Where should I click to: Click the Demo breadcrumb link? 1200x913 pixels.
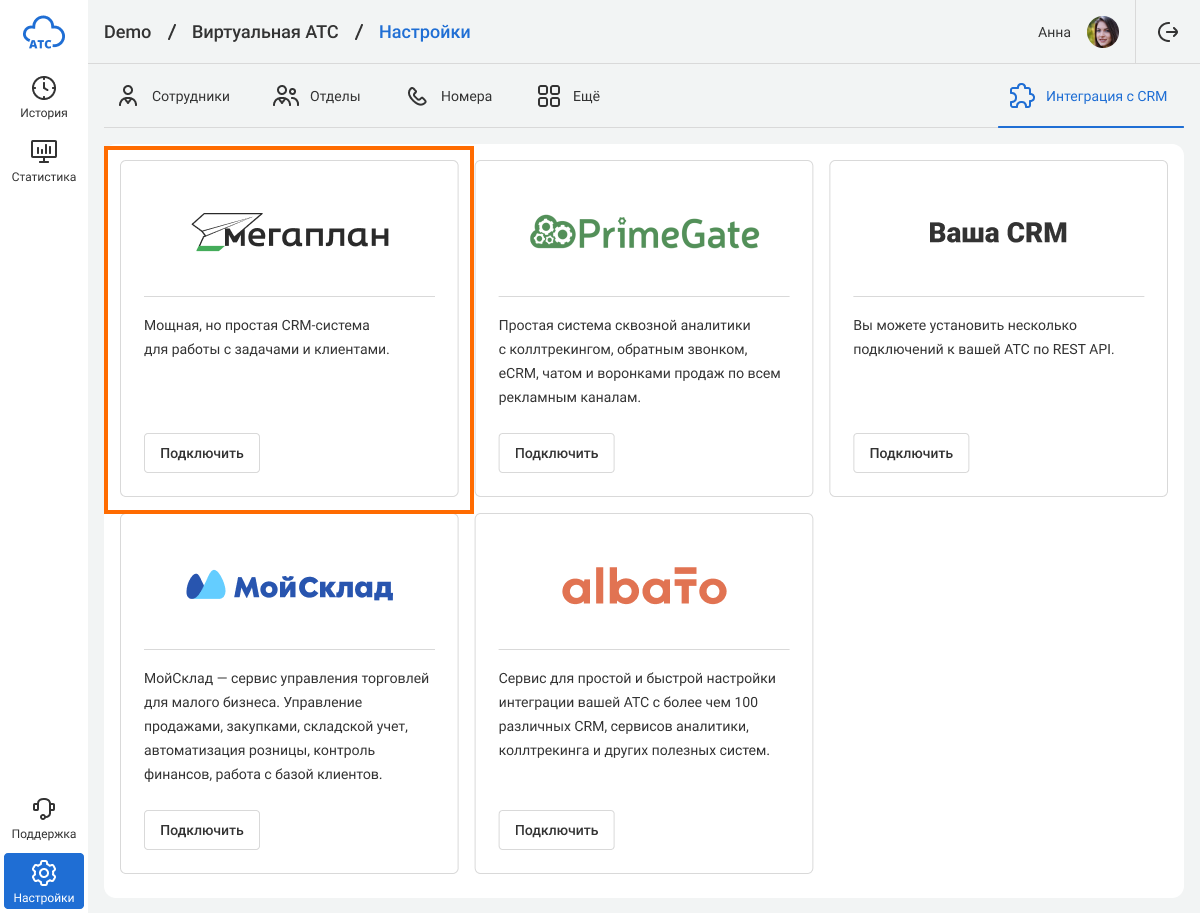(127, 32)
